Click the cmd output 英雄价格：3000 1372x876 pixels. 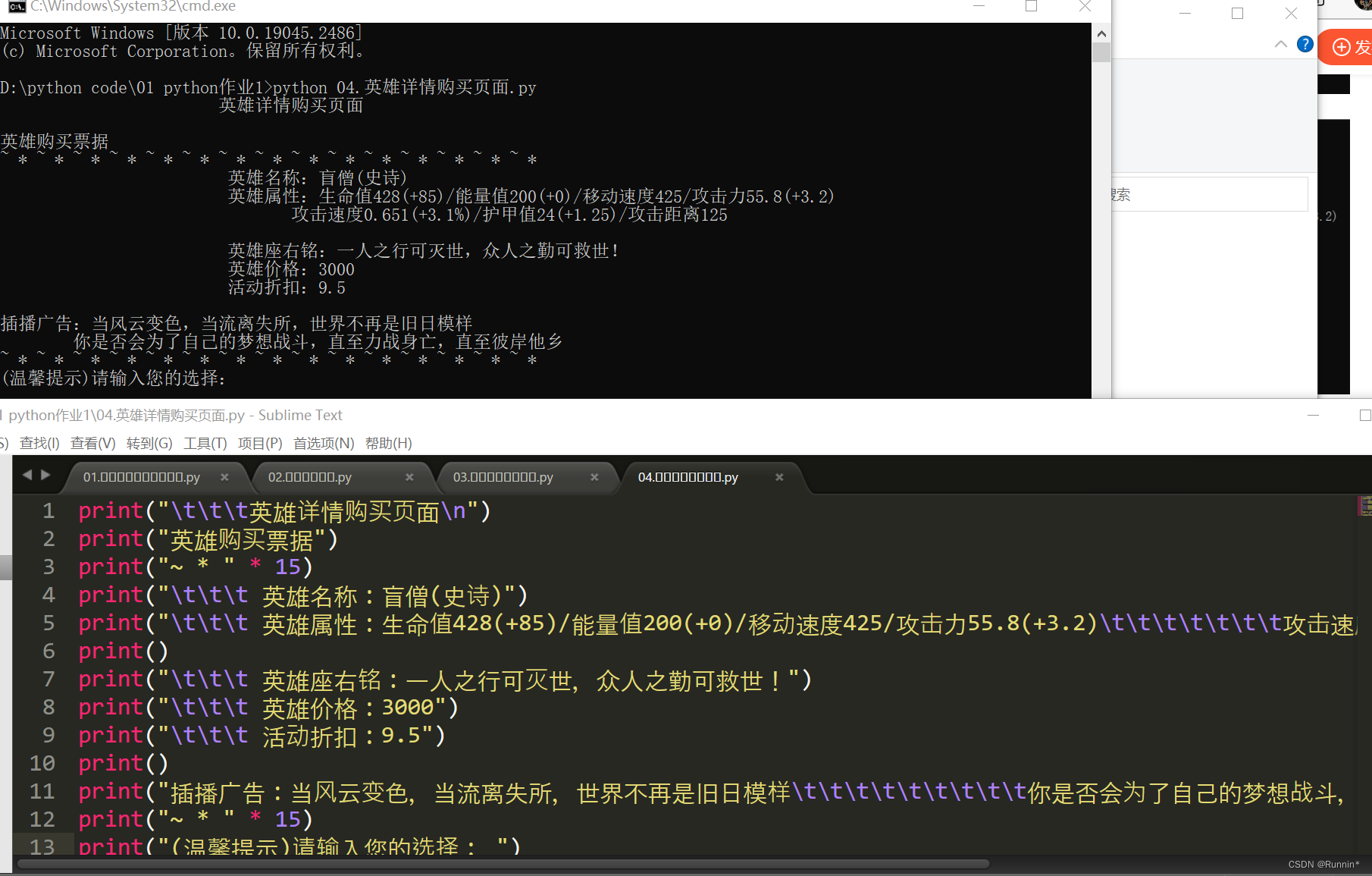(292, 269)
